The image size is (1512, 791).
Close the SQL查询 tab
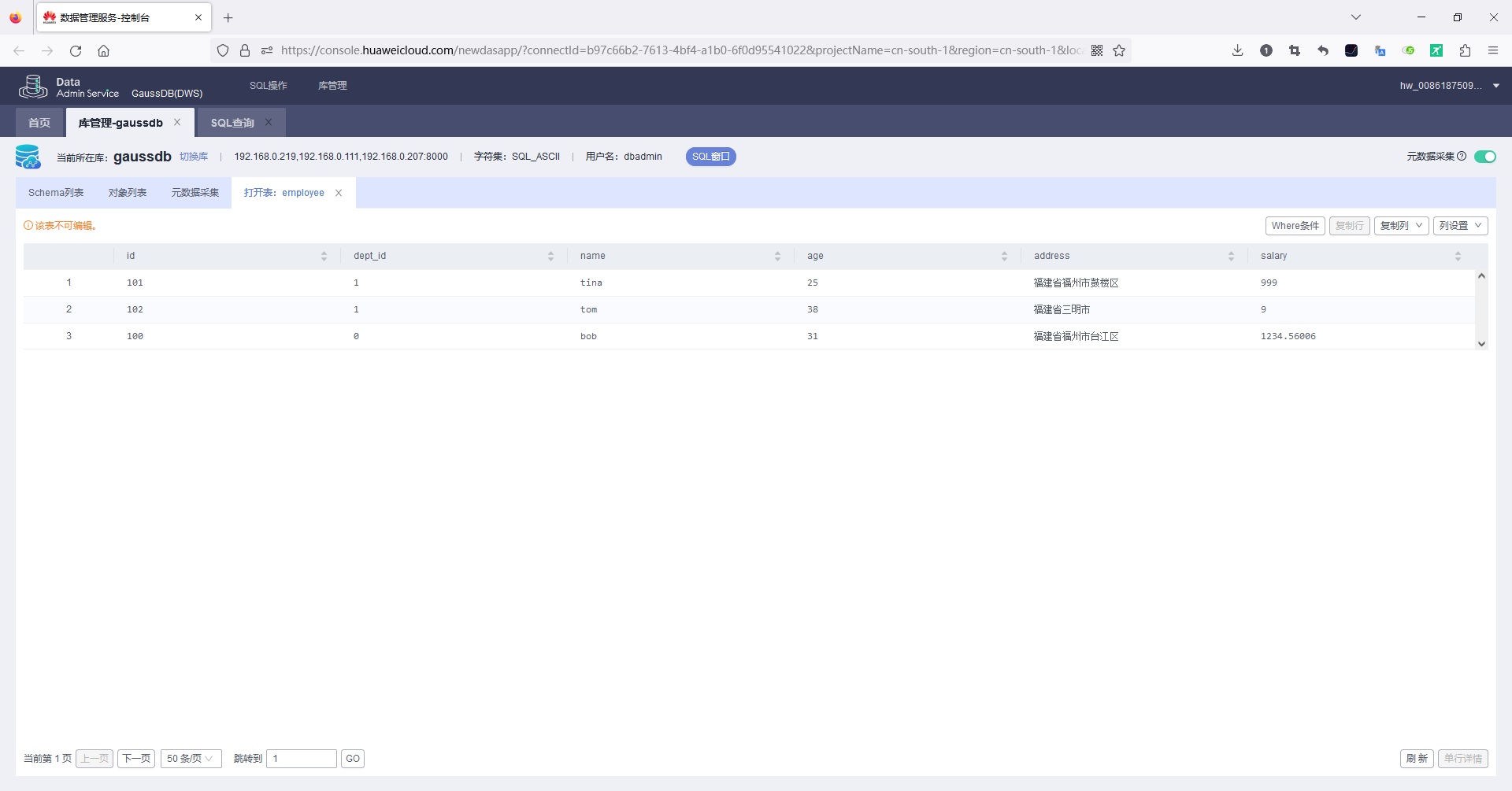click(x=269, y=122)
